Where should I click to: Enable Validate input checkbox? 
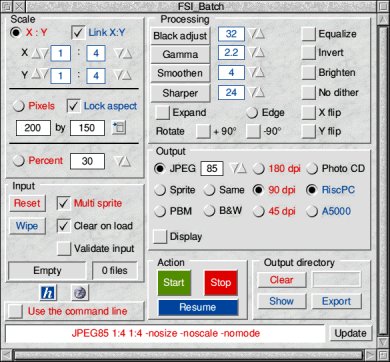click(64, 249)
